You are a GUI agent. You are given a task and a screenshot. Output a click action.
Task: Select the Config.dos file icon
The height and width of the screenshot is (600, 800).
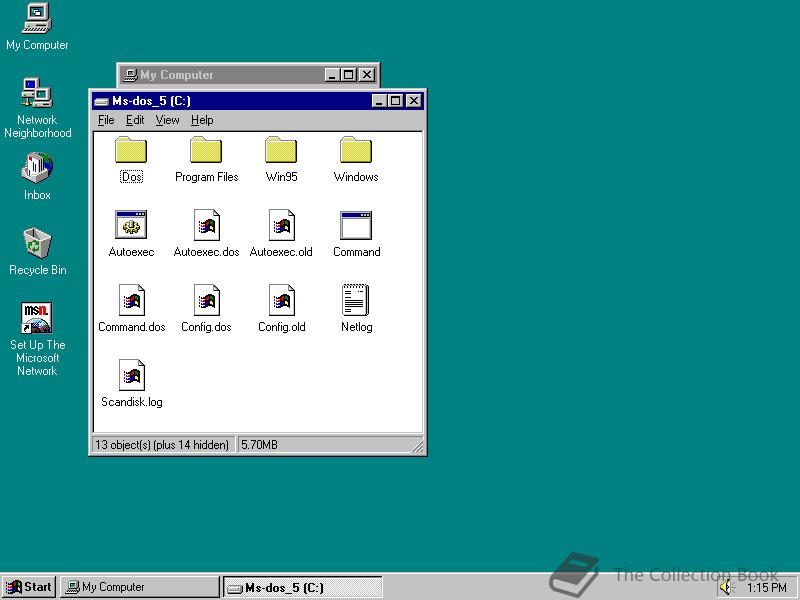click(206, 299)
